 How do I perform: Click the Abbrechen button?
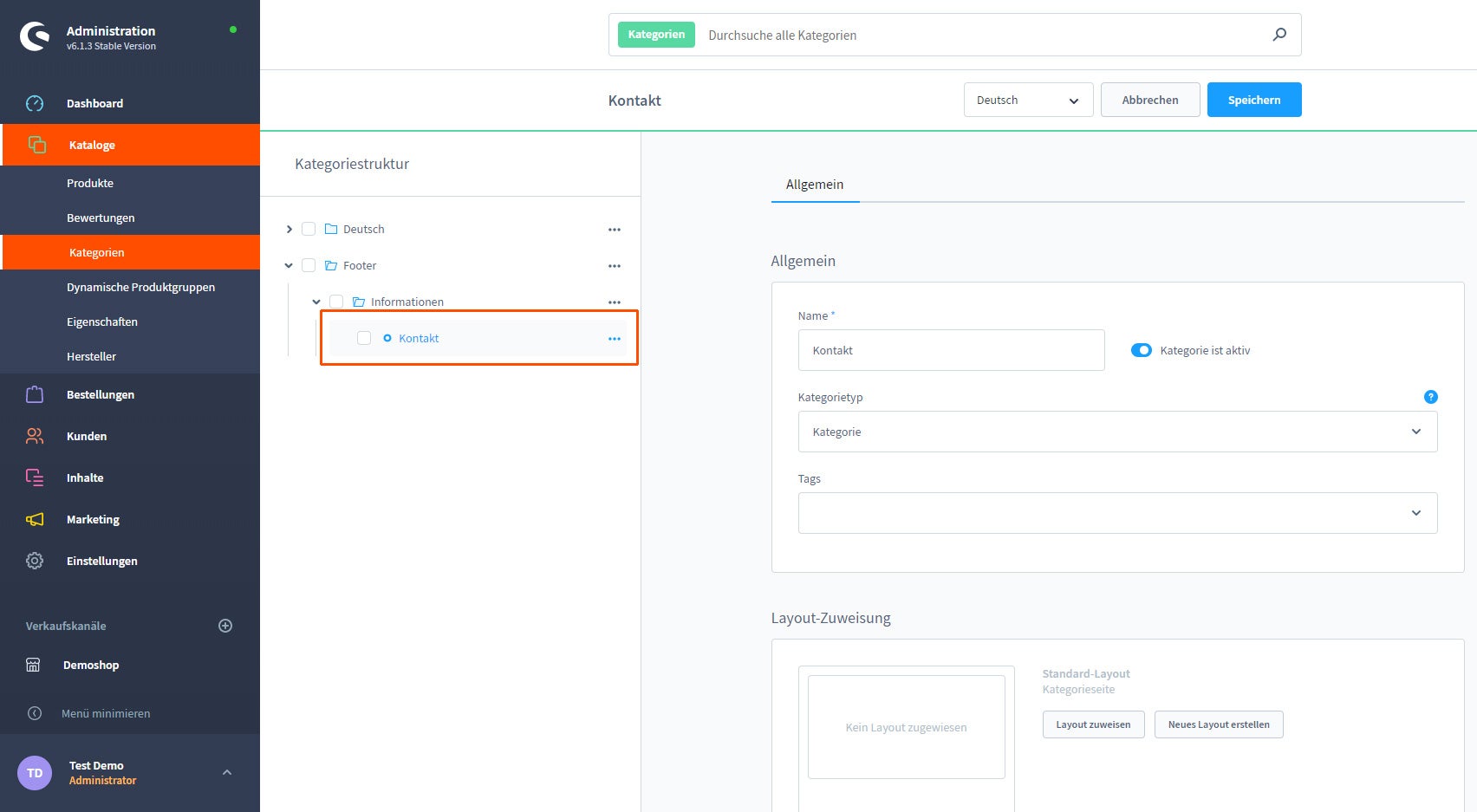pyautogui.click(x=1150, y=100)
